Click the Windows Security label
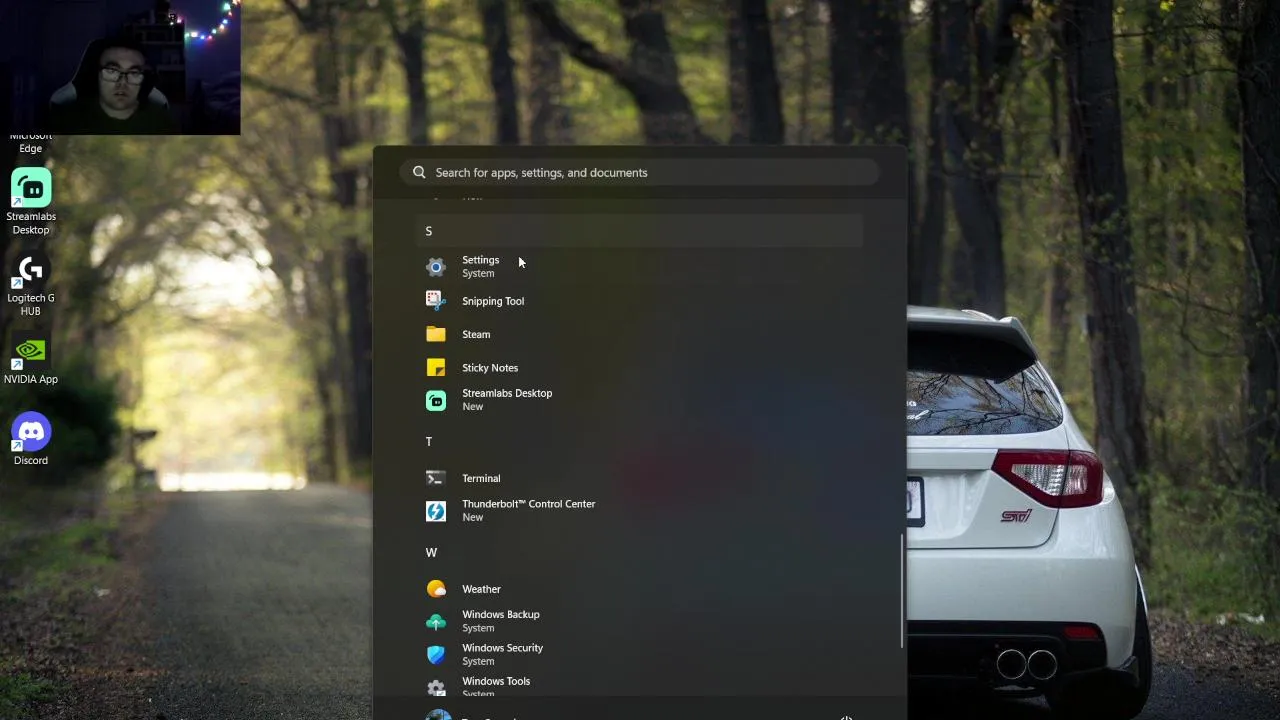1280x720 pixels. click(502, 648)
